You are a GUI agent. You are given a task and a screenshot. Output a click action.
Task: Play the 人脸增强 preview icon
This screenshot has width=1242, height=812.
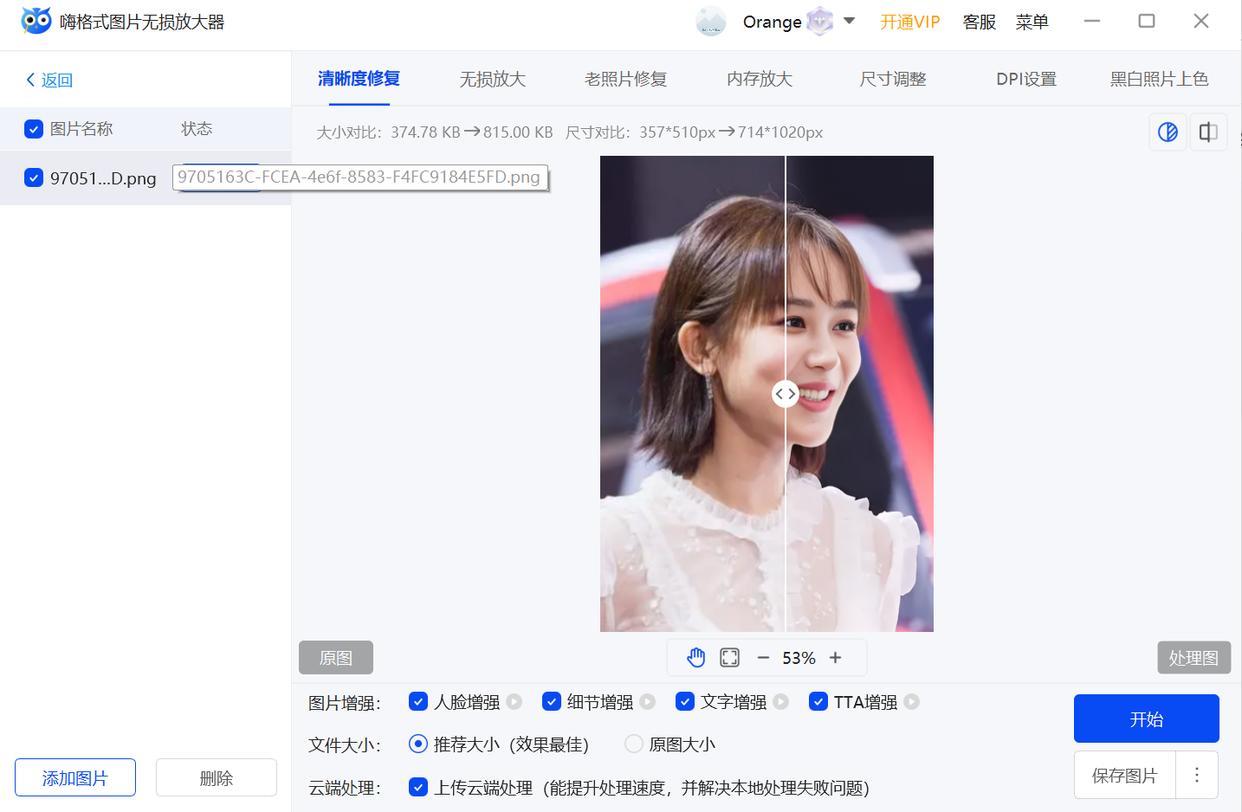(x=514, y=702)
